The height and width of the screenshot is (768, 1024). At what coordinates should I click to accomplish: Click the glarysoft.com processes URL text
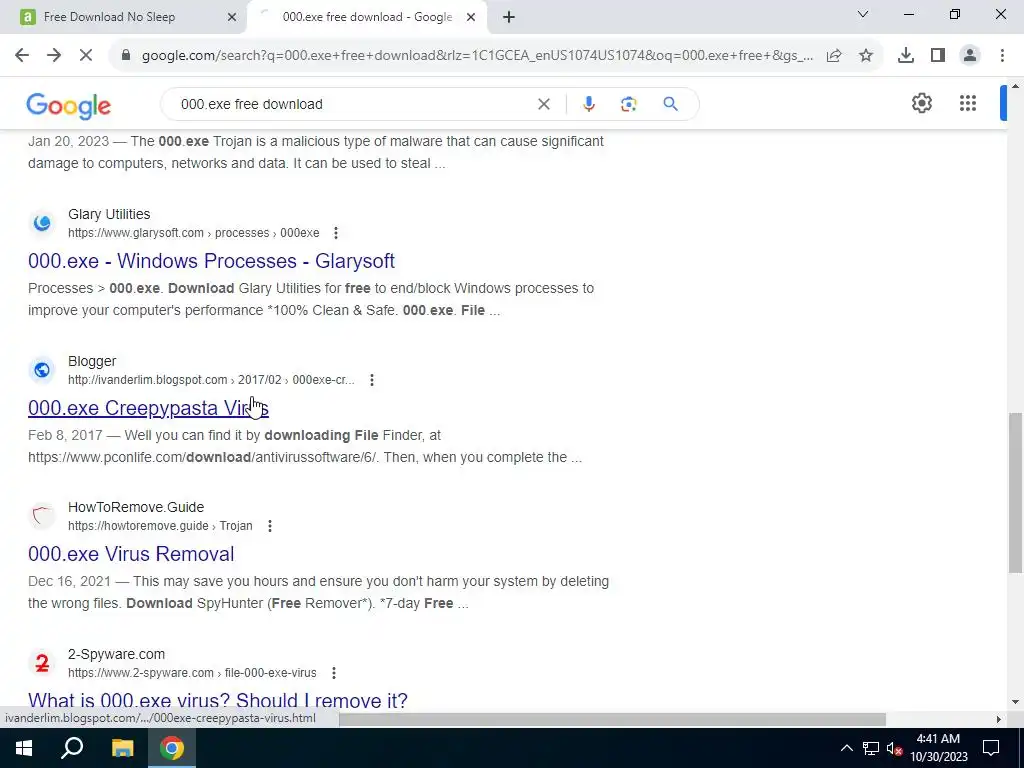pyautogui.click(x=193, y=232)
